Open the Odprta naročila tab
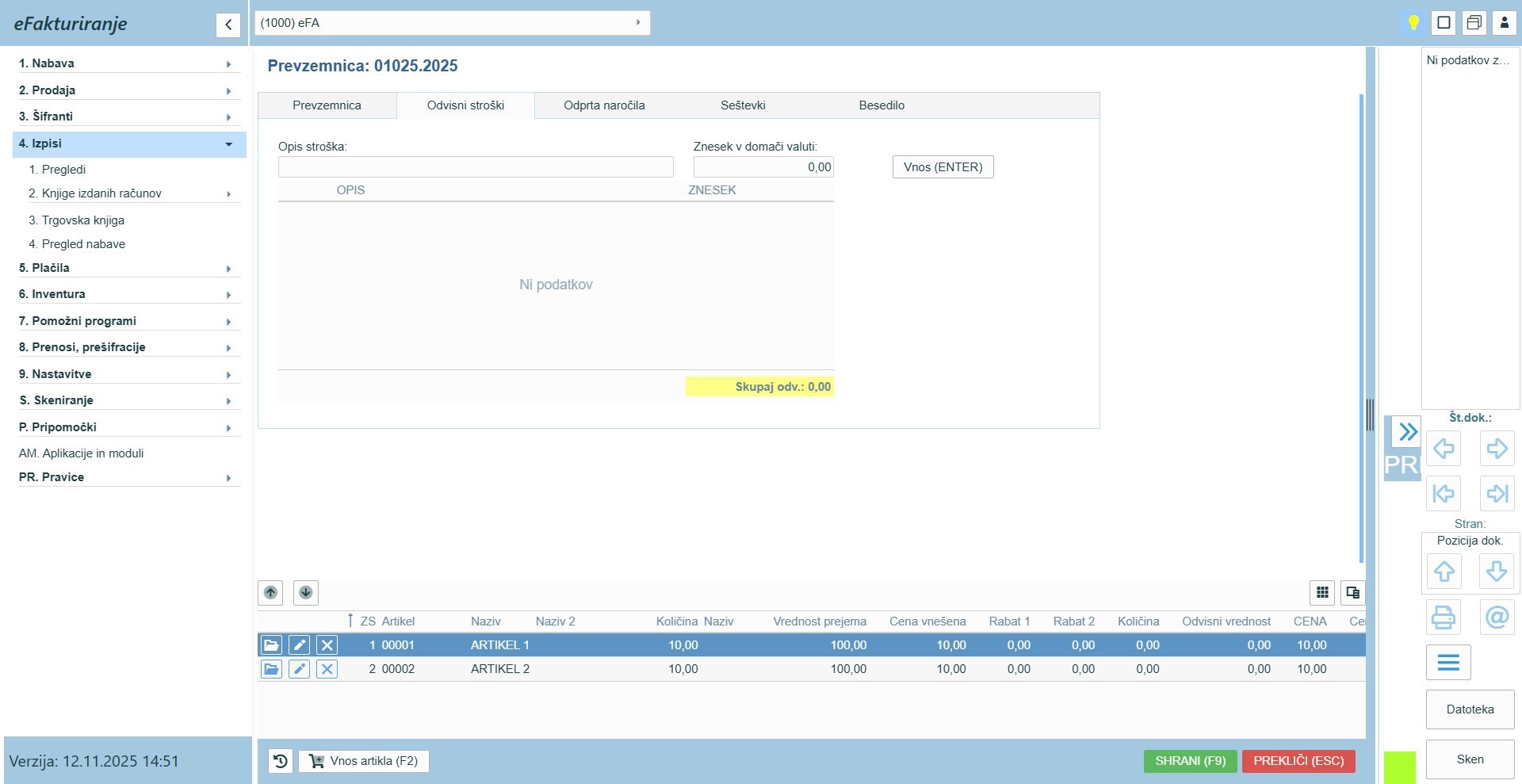The width and height of the screenshot is (1522, 784). [x=604, y=105]
